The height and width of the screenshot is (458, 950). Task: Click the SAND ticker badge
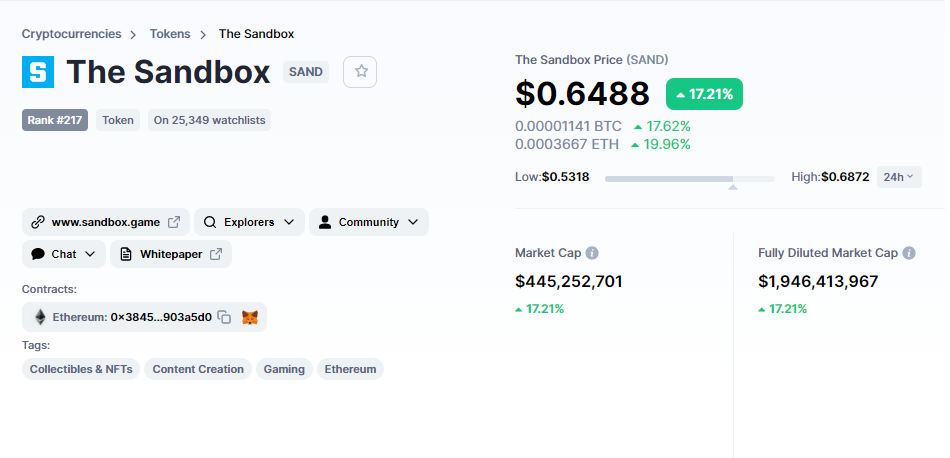(306, 71)
